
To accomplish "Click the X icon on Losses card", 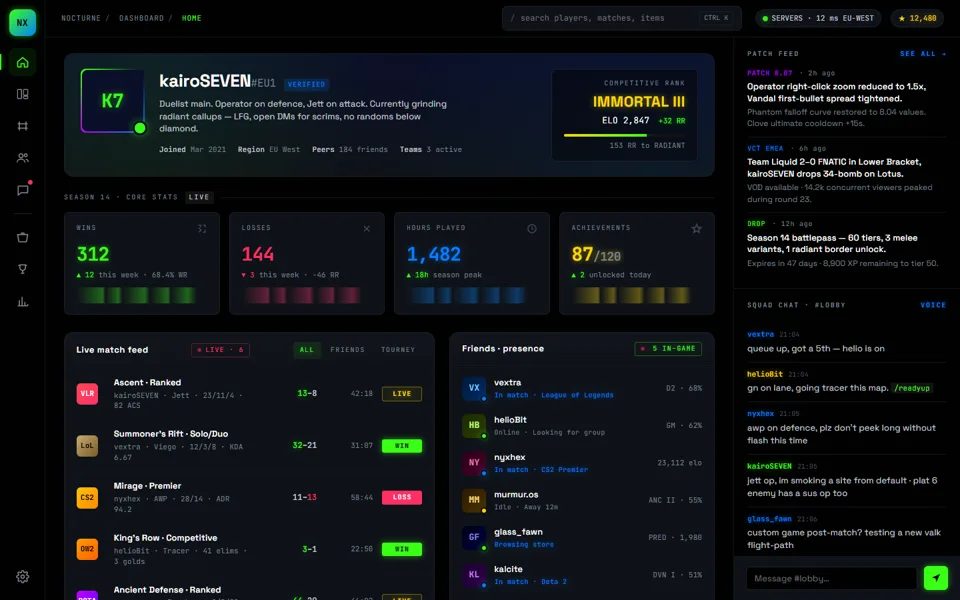I will pos(367,229).
